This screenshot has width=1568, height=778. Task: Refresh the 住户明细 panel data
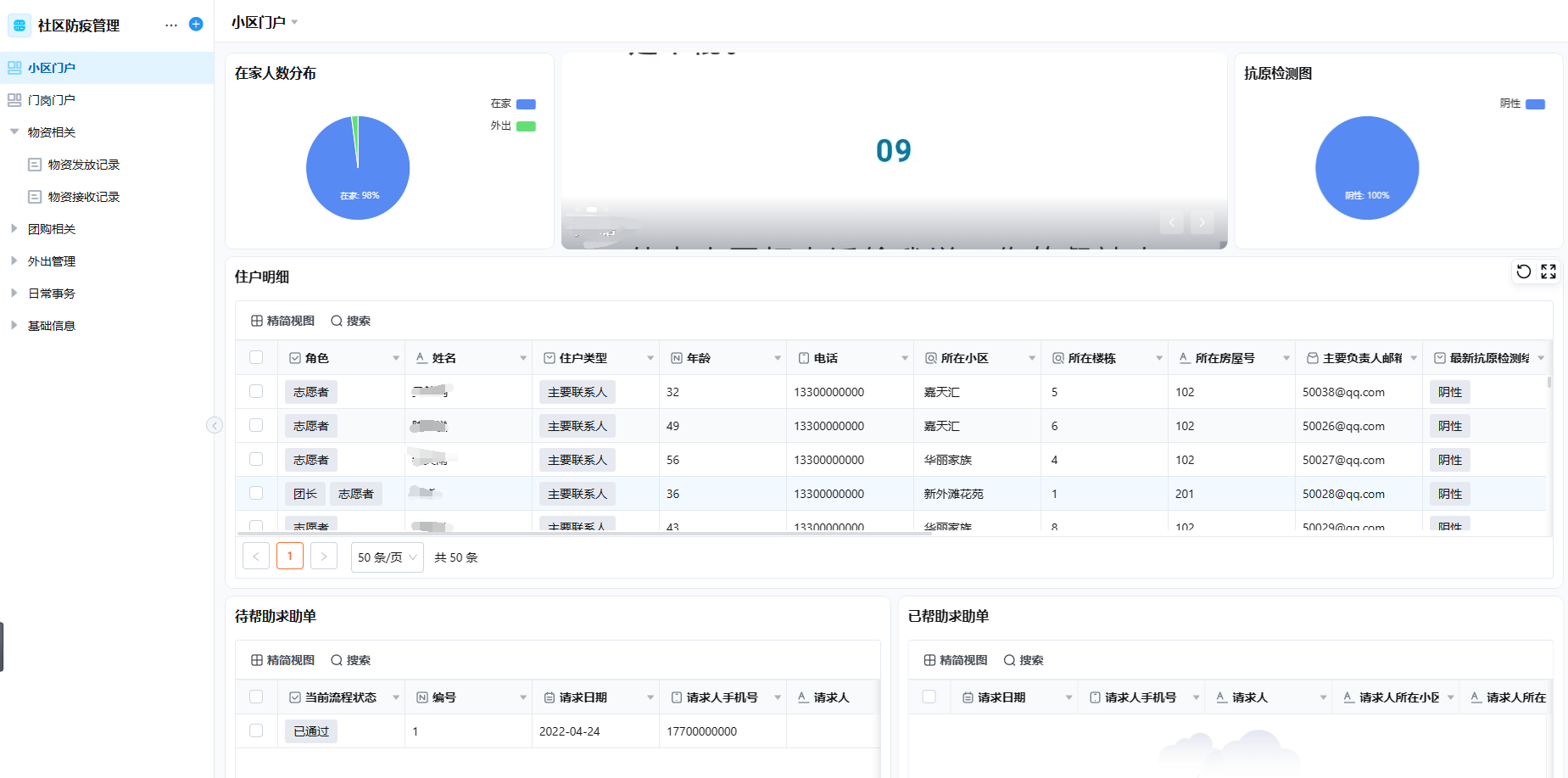(1524, 271)
